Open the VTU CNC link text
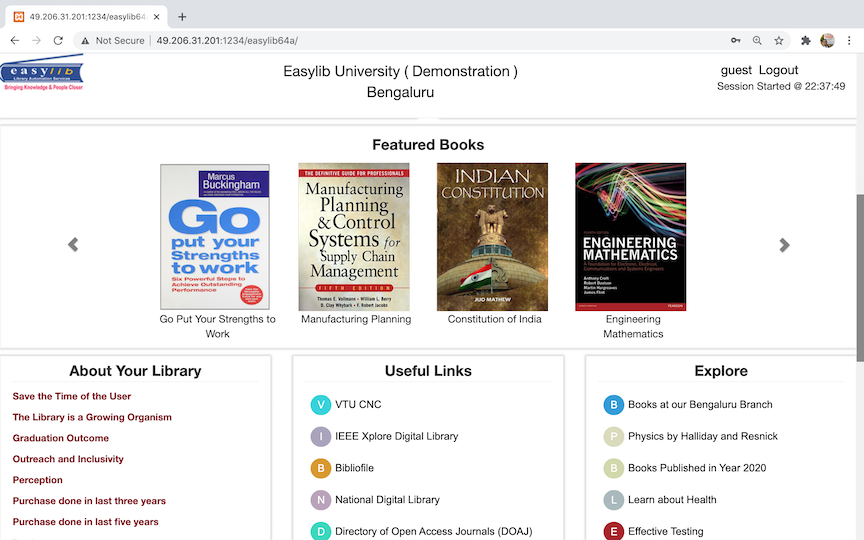 coord(358,404)
